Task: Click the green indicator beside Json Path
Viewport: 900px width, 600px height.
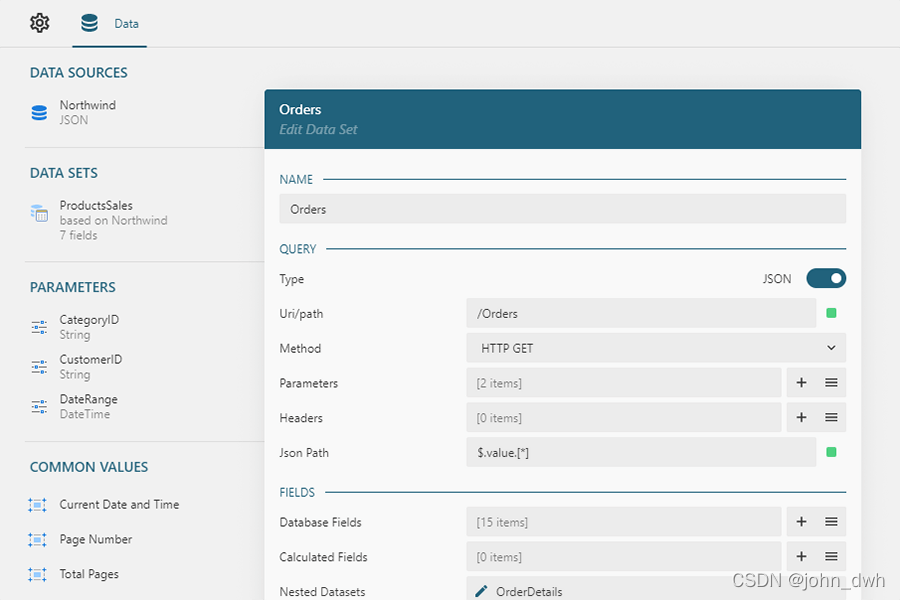Action: point(832,452)
